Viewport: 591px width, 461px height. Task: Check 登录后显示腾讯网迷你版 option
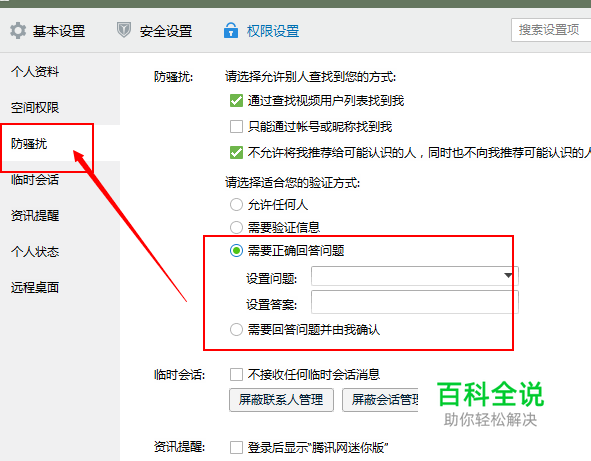coord(236,448)
